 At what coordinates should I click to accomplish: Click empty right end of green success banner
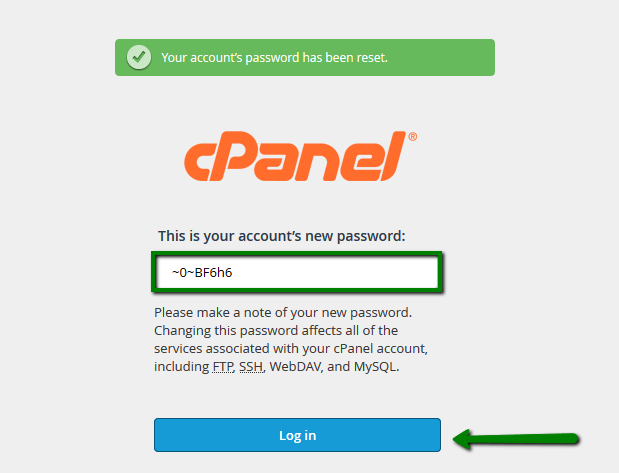[x=450, y=58]
